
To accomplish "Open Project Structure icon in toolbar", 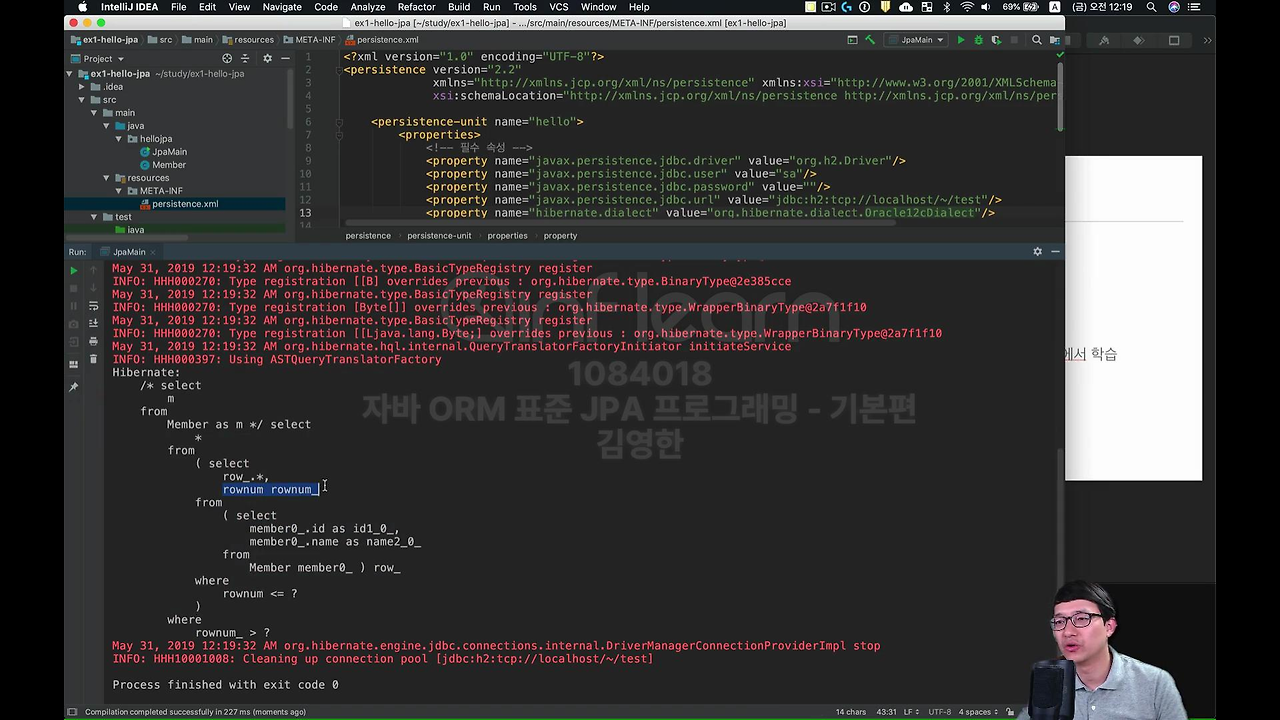I will coord(1056,40).
